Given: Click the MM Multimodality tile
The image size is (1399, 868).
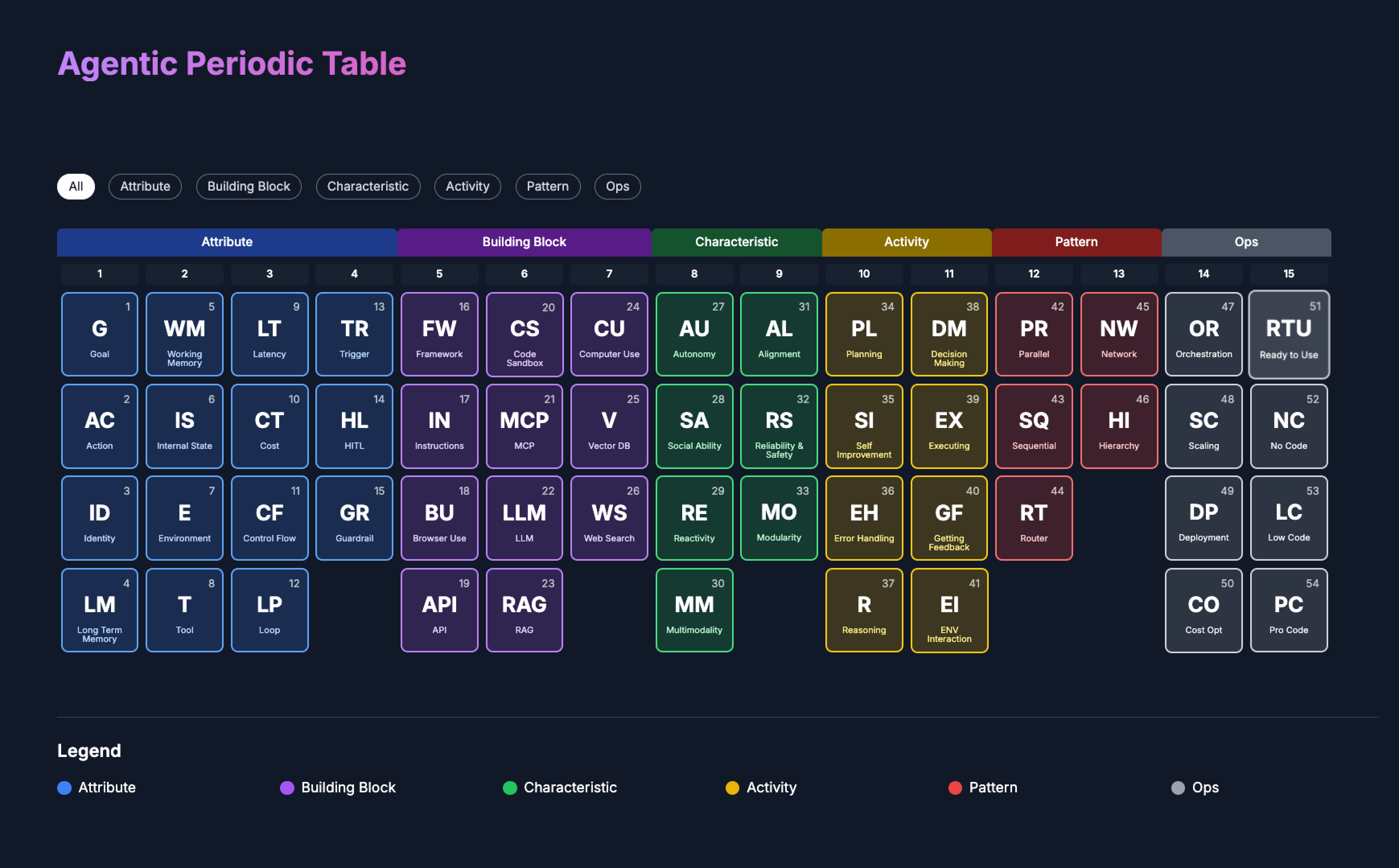Looking at the screenshot, I should pyautogui.click(x=694, y=610).
